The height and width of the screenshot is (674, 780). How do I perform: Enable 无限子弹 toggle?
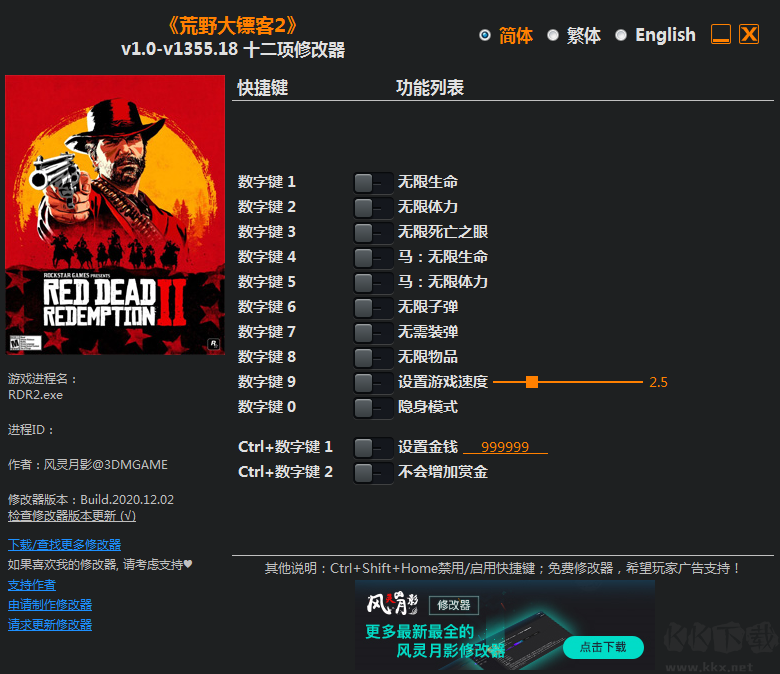(373, 307)
